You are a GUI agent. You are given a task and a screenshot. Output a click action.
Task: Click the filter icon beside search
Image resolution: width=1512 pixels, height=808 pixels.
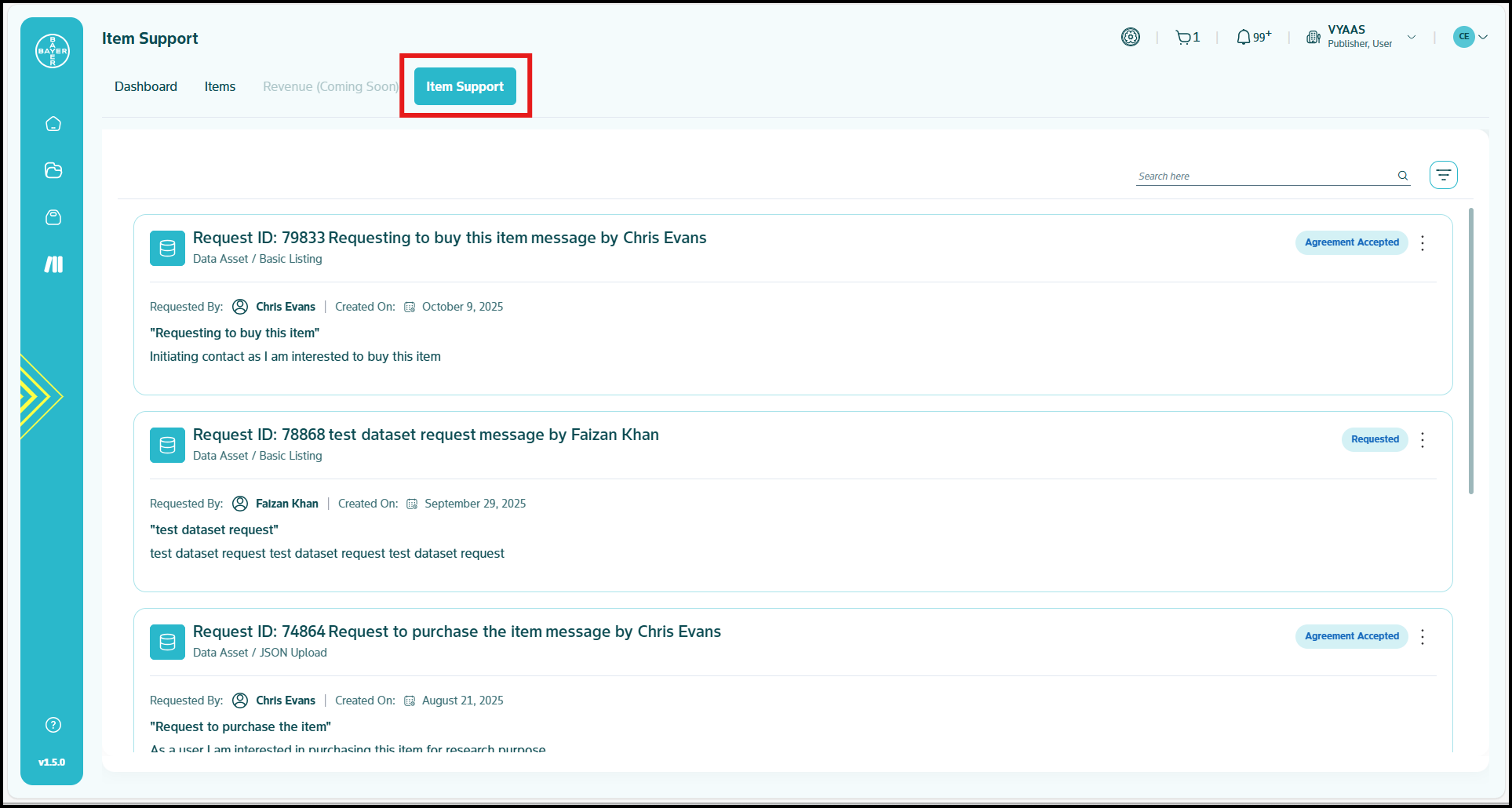[1443, 175]
